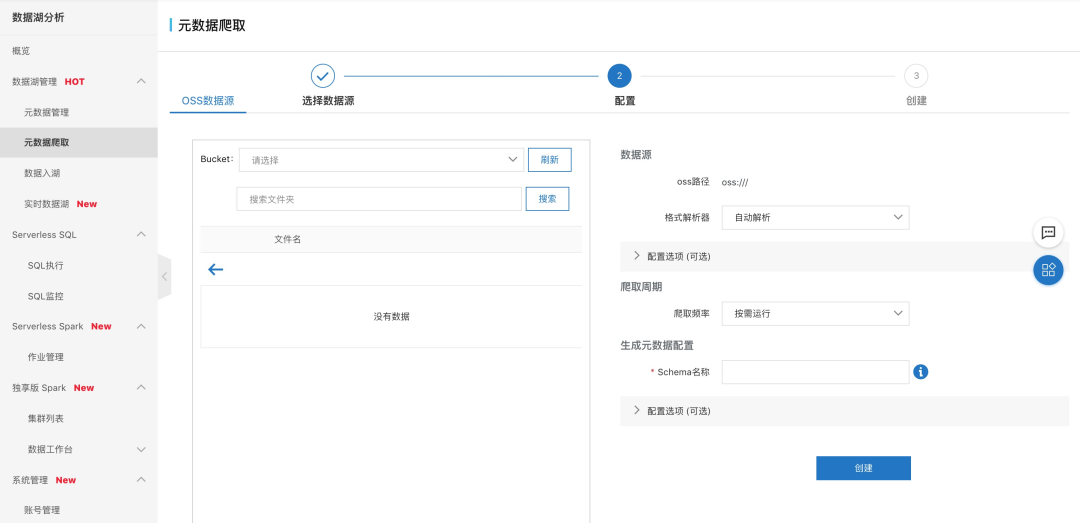Click the blue grid apps floating icon
The image size is (1080, 523).
pyautogui.click(x=1048, y=270)
